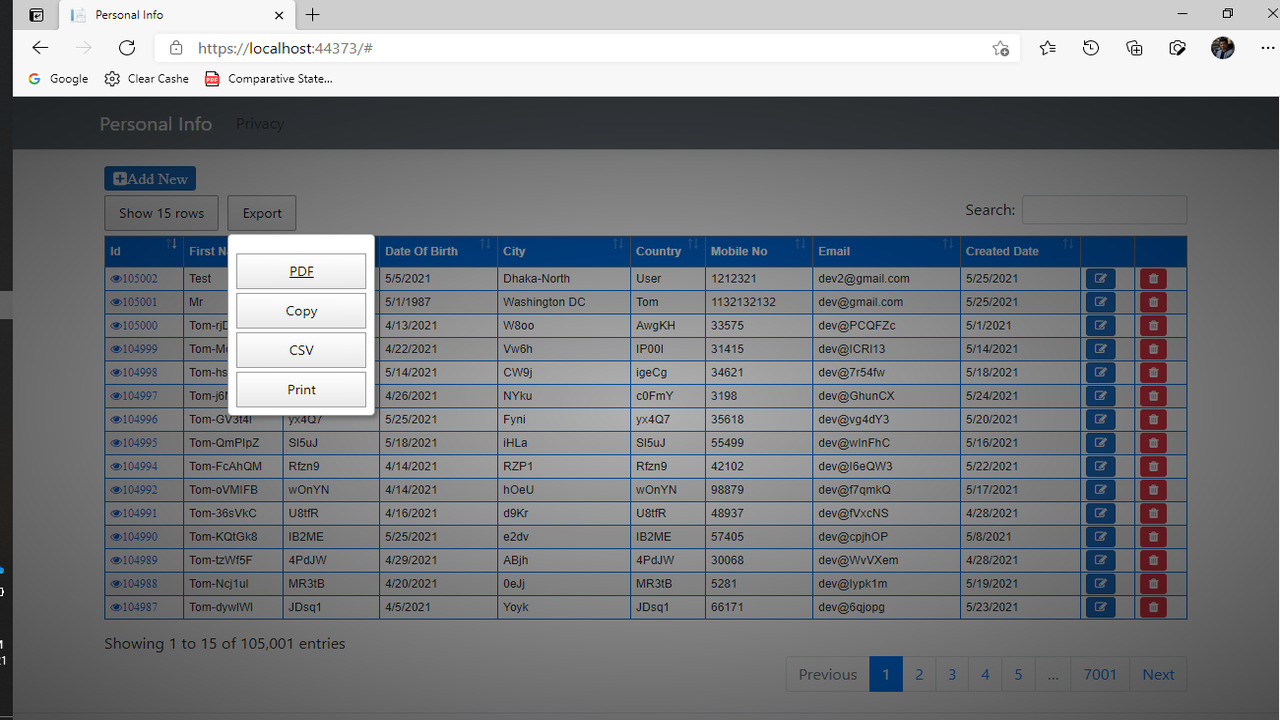Open browser Favorites with the star icon

click(1047, 47)
